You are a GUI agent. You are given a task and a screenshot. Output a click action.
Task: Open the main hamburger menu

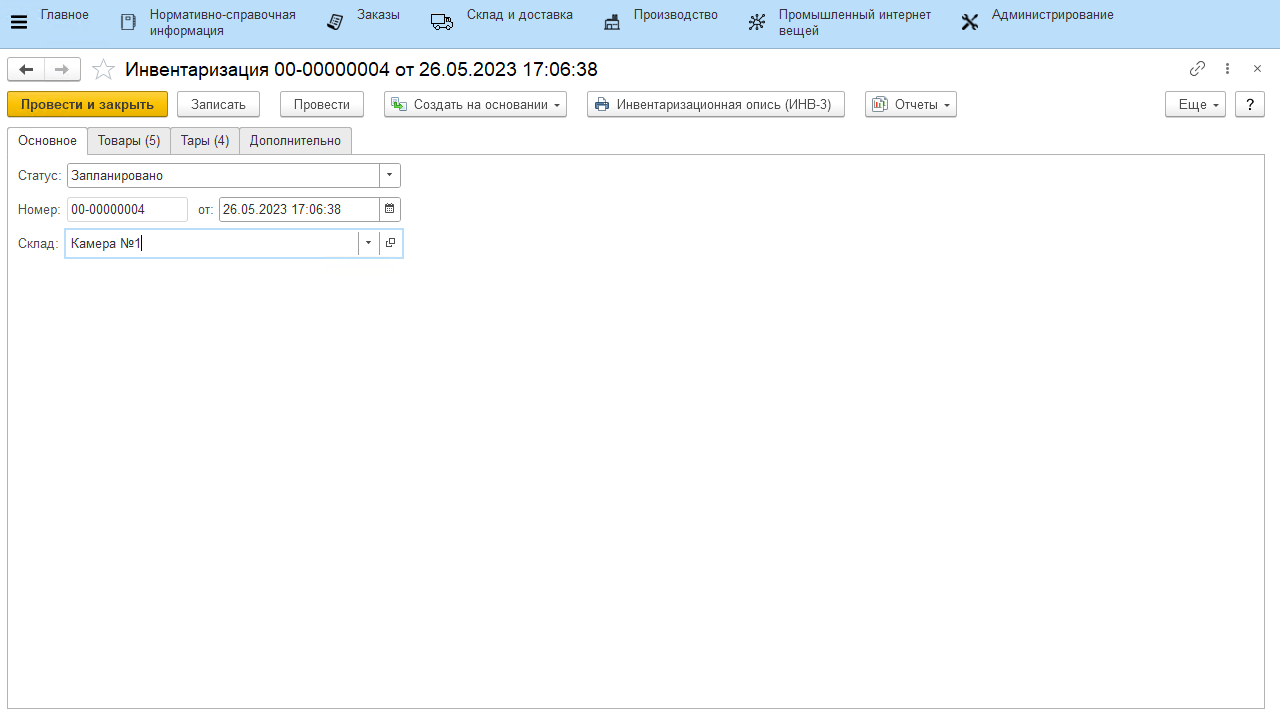click(19, 22)
